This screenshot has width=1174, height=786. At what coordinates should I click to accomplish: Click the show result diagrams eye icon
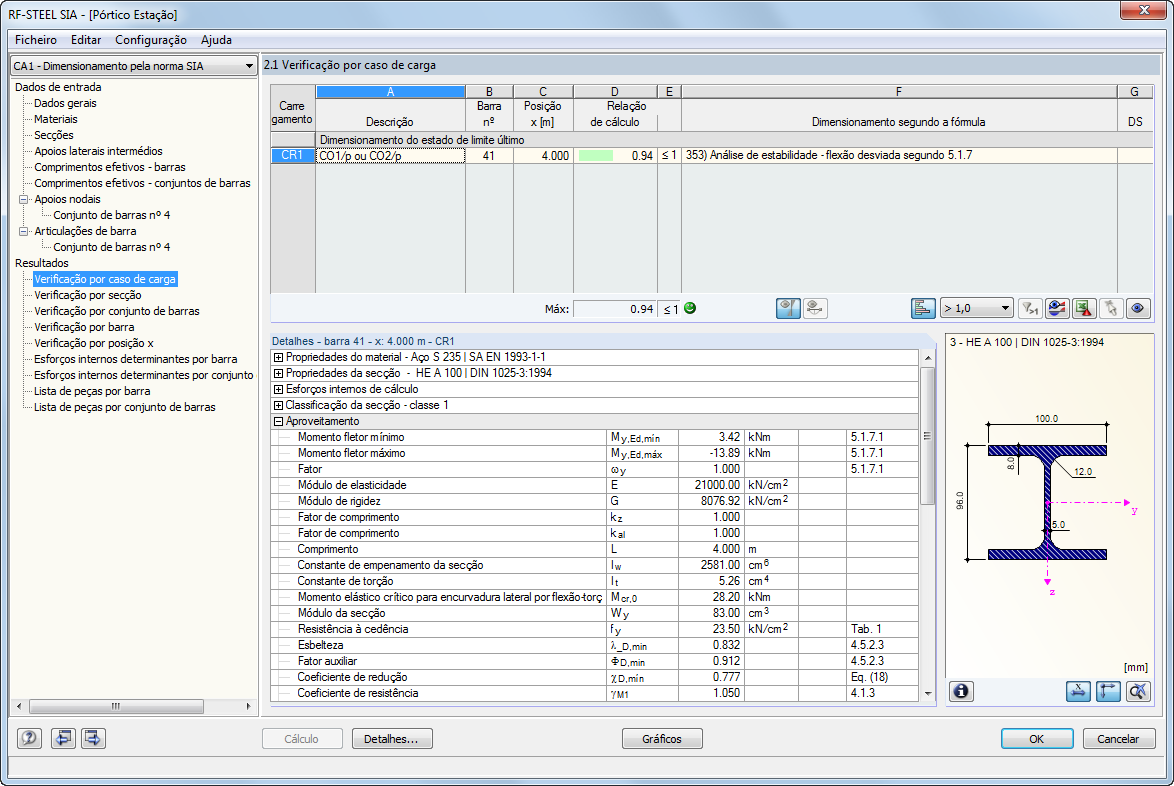[1057, 308]
